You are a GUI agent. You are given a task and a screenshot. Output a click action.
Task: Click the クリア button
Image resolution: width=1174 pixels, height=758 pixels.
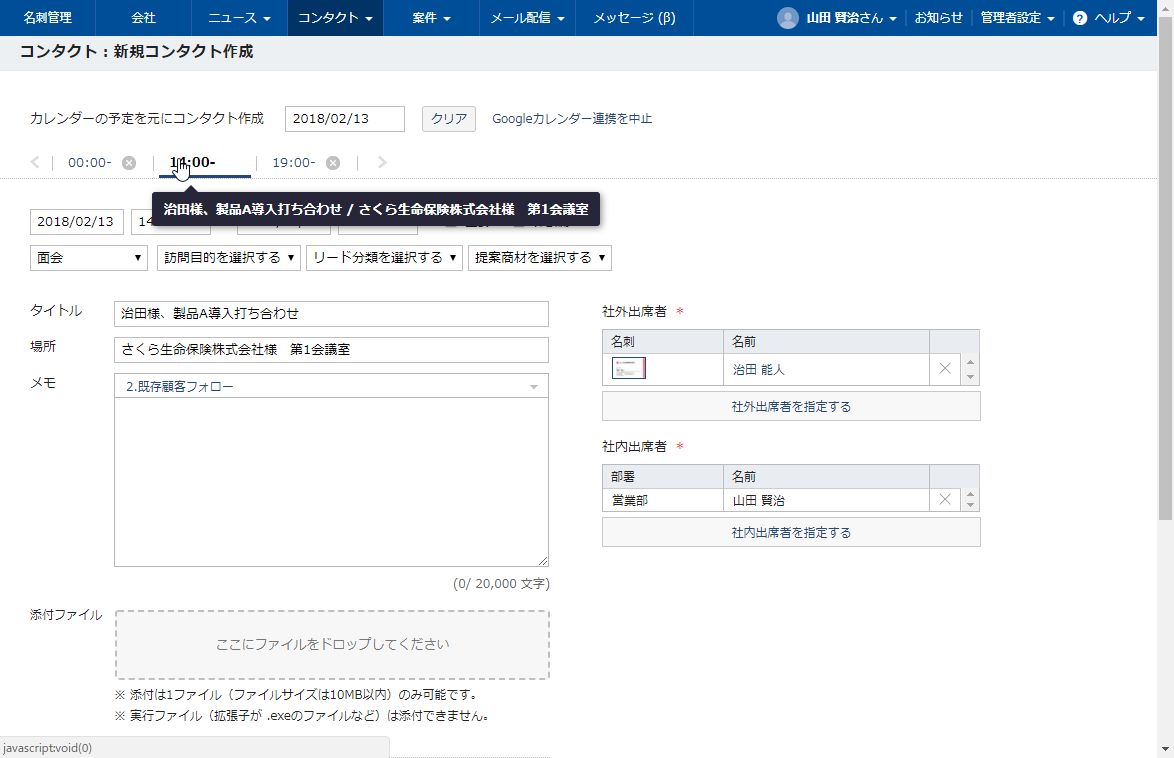click(x=448, y=118)
